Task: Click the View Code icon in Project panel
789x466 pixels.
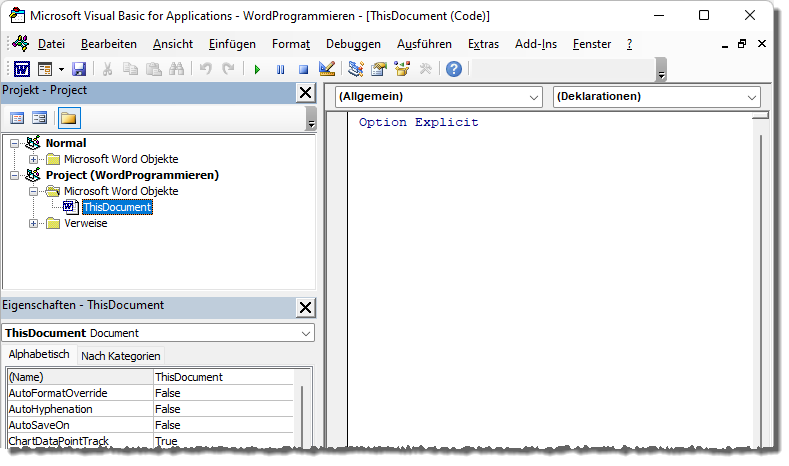Action: pos(17,118)
